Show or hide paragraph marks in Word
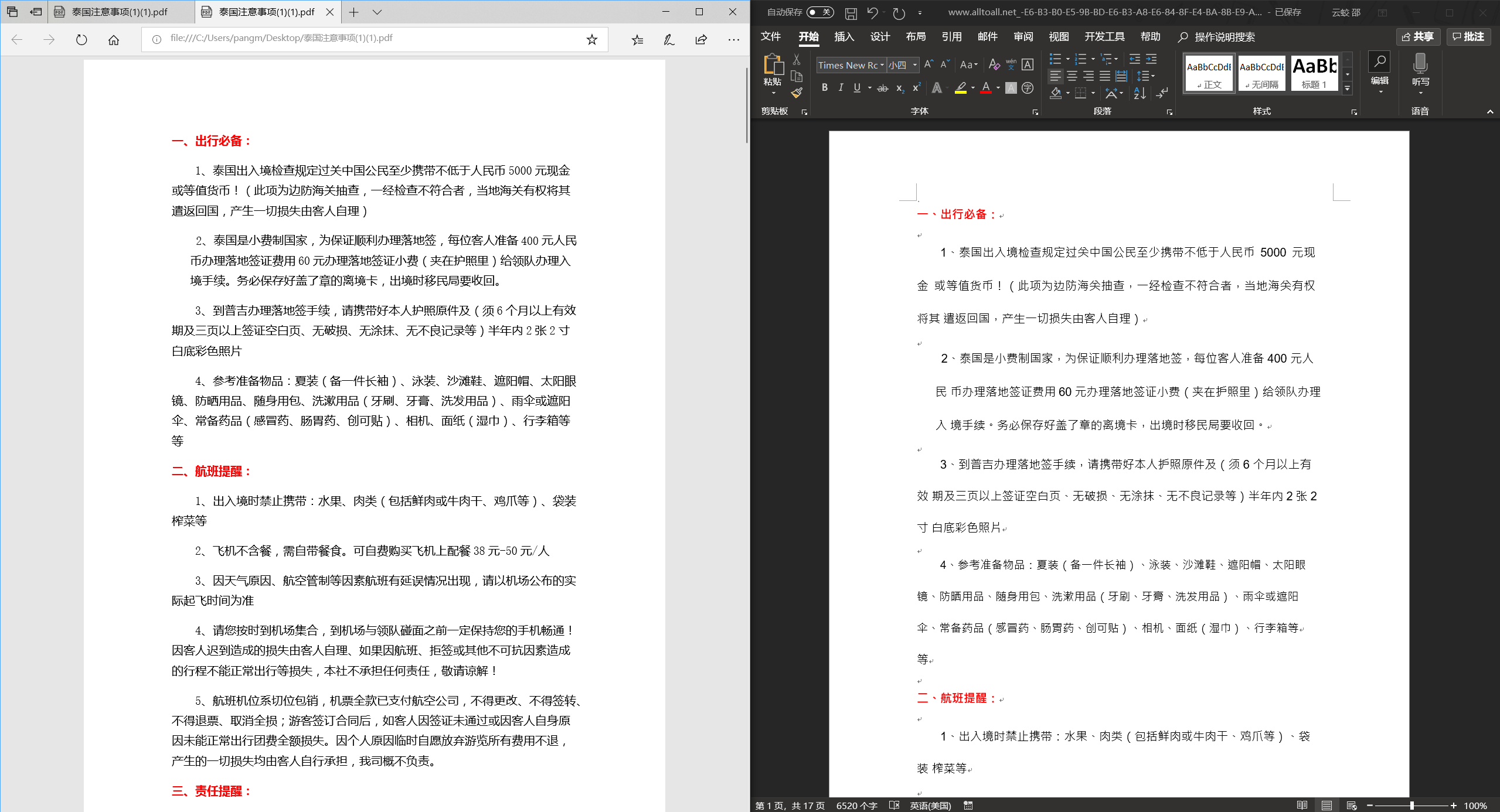 pyautogui.click(x=1162, y=93)
